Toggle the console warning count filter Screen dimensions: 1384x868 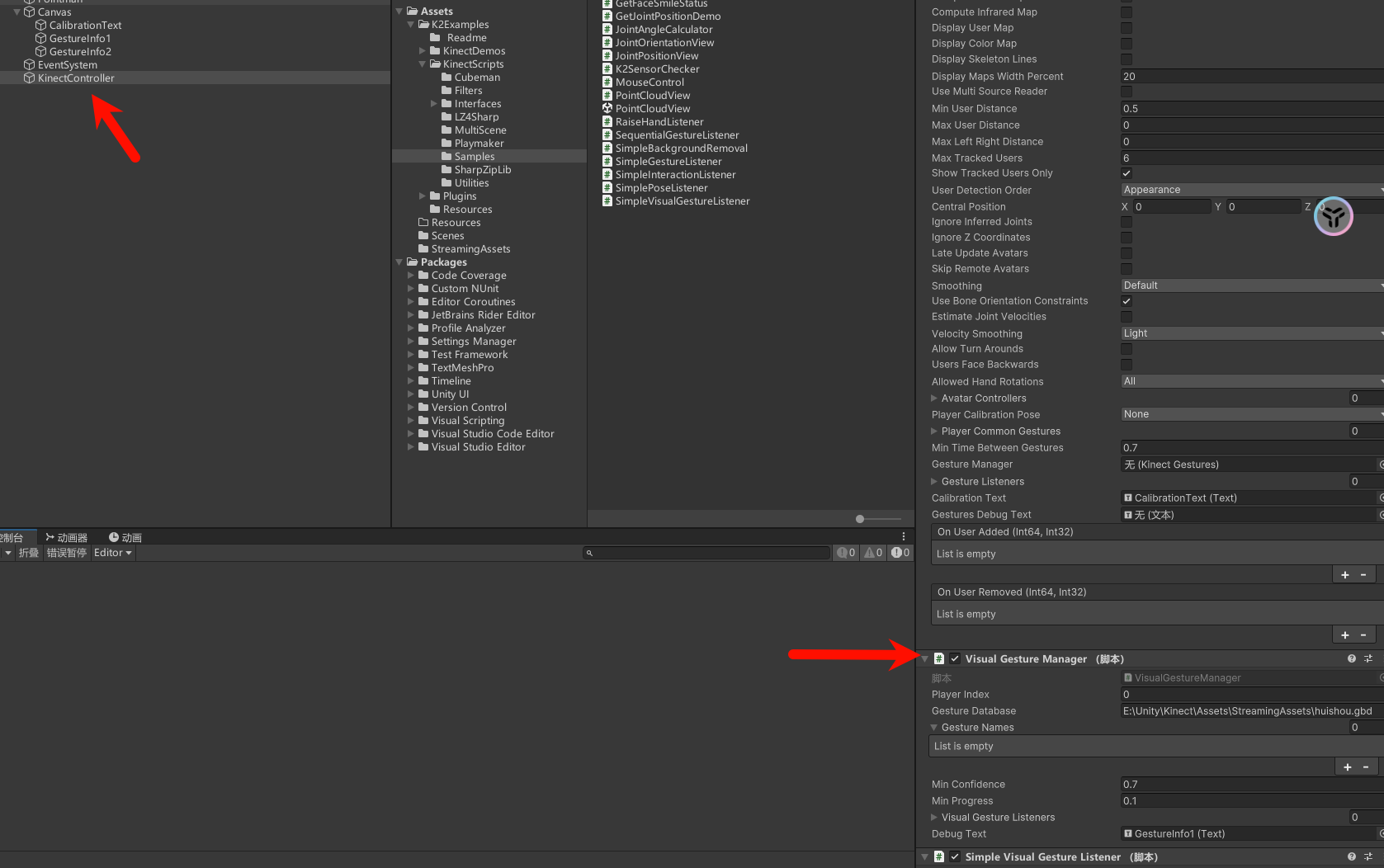[873, 553]
